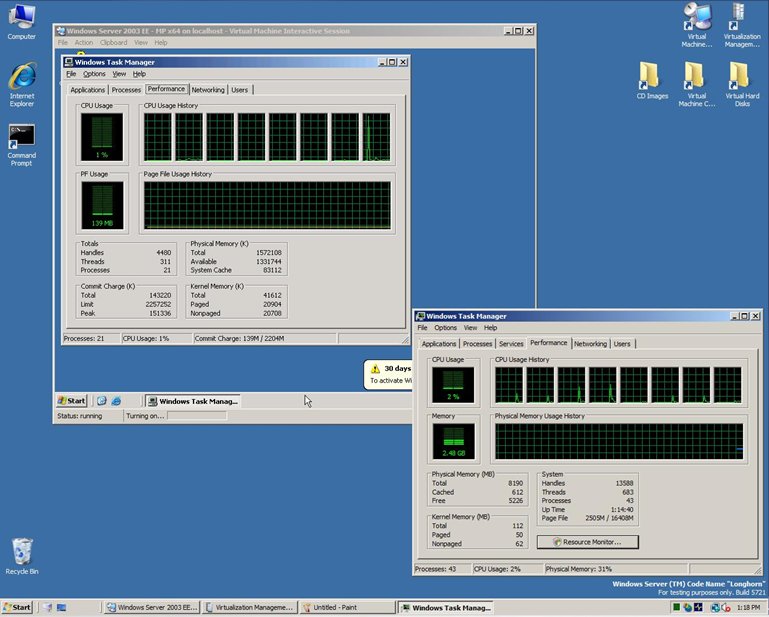Image resolution: width=769 pixels, height=617 pixels.
Task: Click the host Task Manager title bar icon
Action: tap(420, 316)
